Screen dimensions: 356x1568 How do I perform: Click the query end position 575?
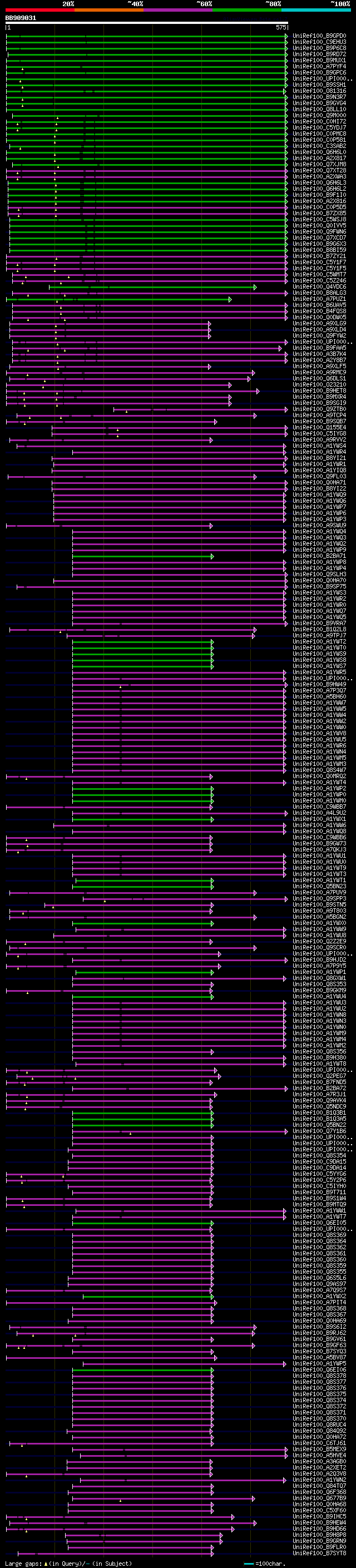(280, 27)
